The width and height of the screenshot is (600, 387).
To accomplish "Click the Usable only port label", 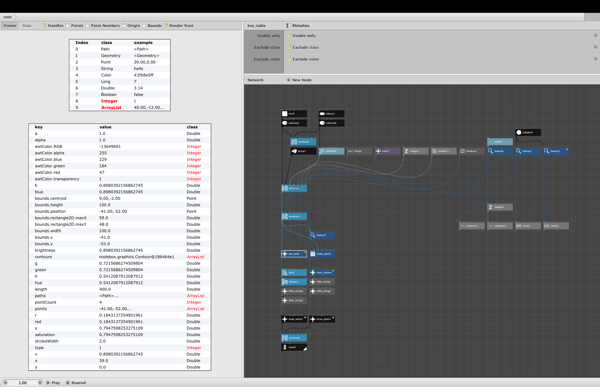I will [x=269, y=36].
